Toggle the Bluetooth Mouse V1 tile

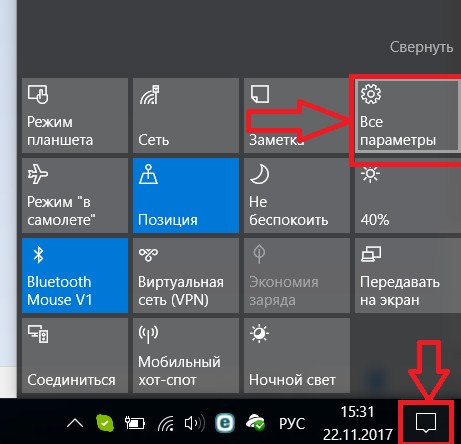coord(75,276)
